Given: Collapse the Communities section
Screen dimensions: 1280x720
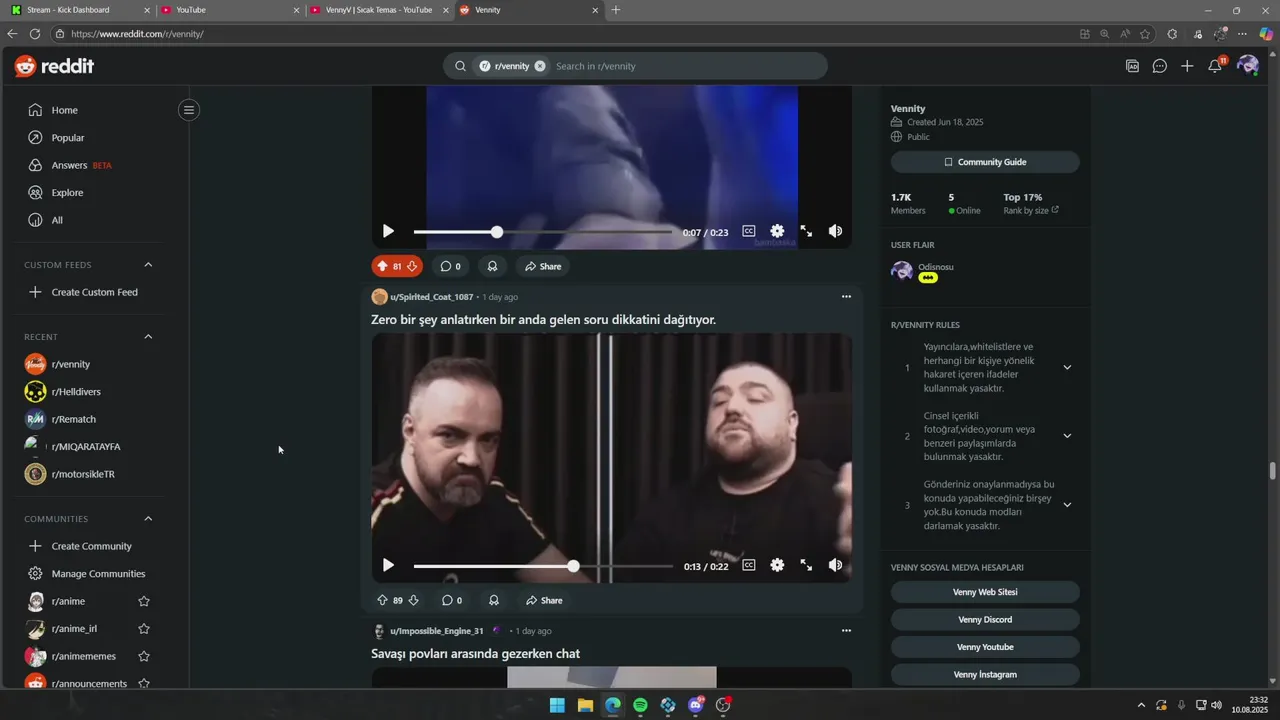Looking at the screenshot, I should (148, 519).
